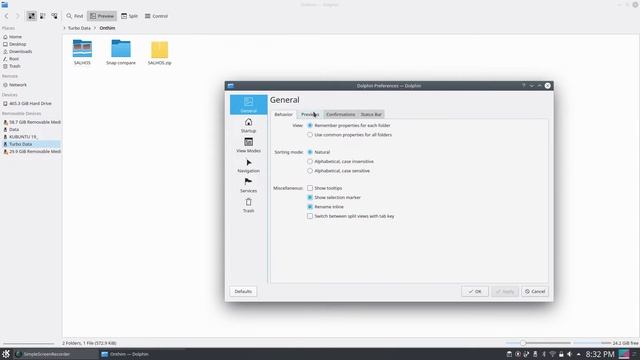Show hidden system tray icons arrow
Image resolution: width=640 pixels, height=360 pixels.
pos(579,354)
